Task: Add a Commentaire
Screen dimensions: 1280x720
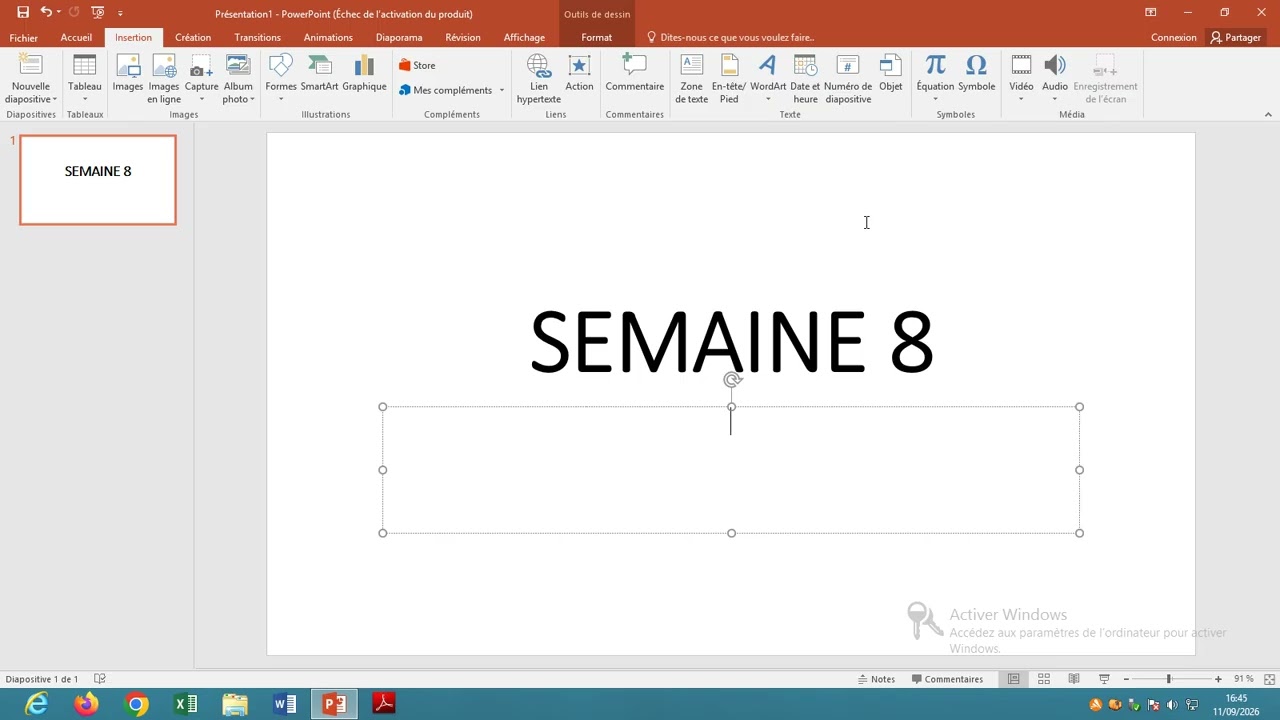Action: pyautogui.click(x=635, y=73)
